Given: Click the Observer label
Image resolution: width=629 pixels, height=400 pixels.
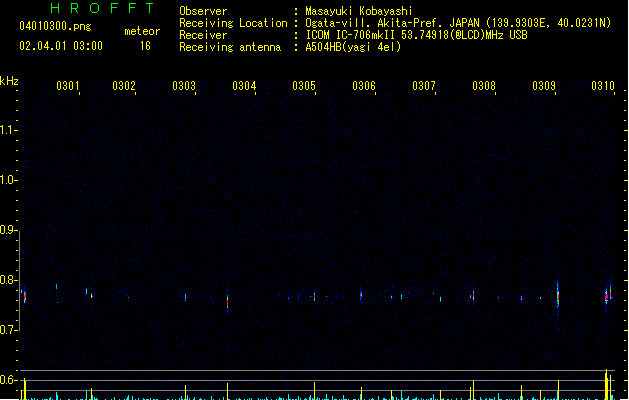Looking at the screenshot, I should pos(203,11).
